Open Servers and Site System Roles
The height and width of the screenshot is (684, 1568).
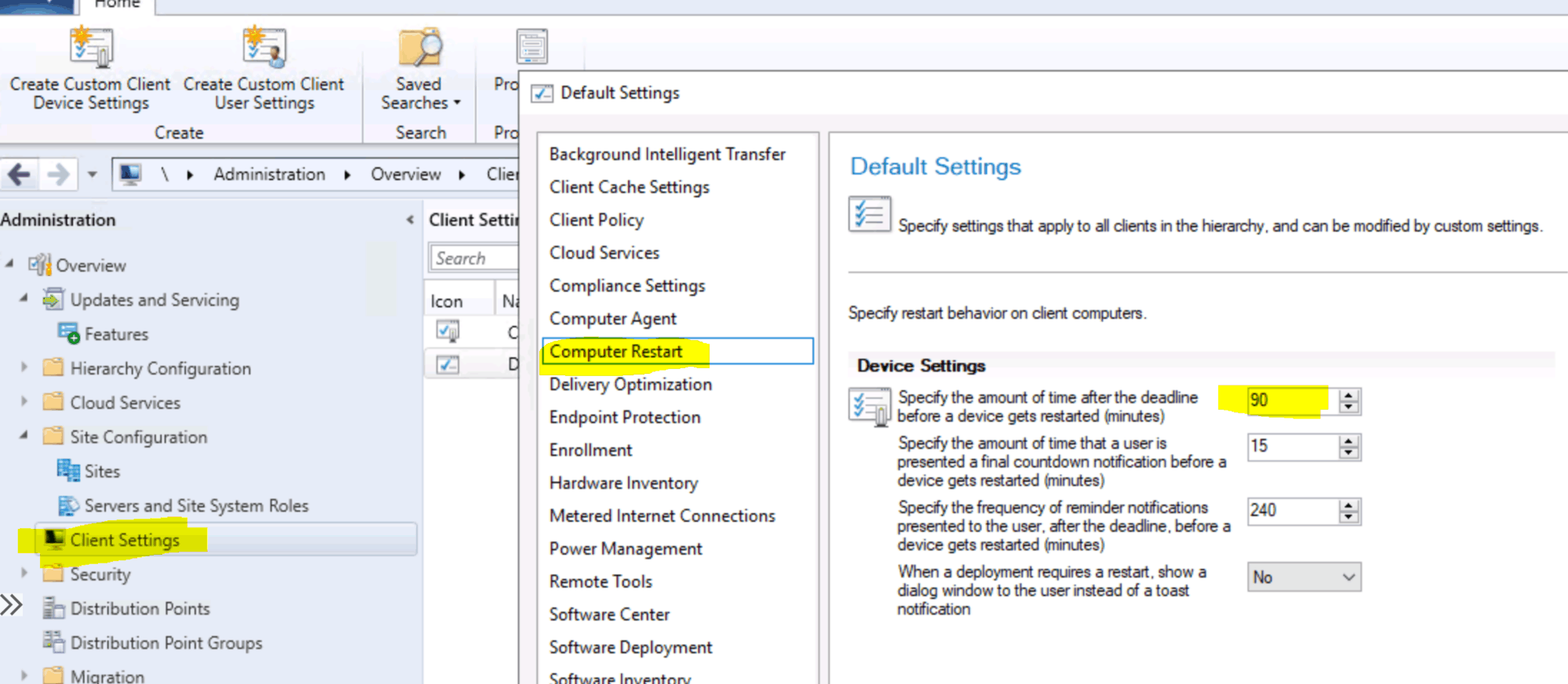pos(196,506)
